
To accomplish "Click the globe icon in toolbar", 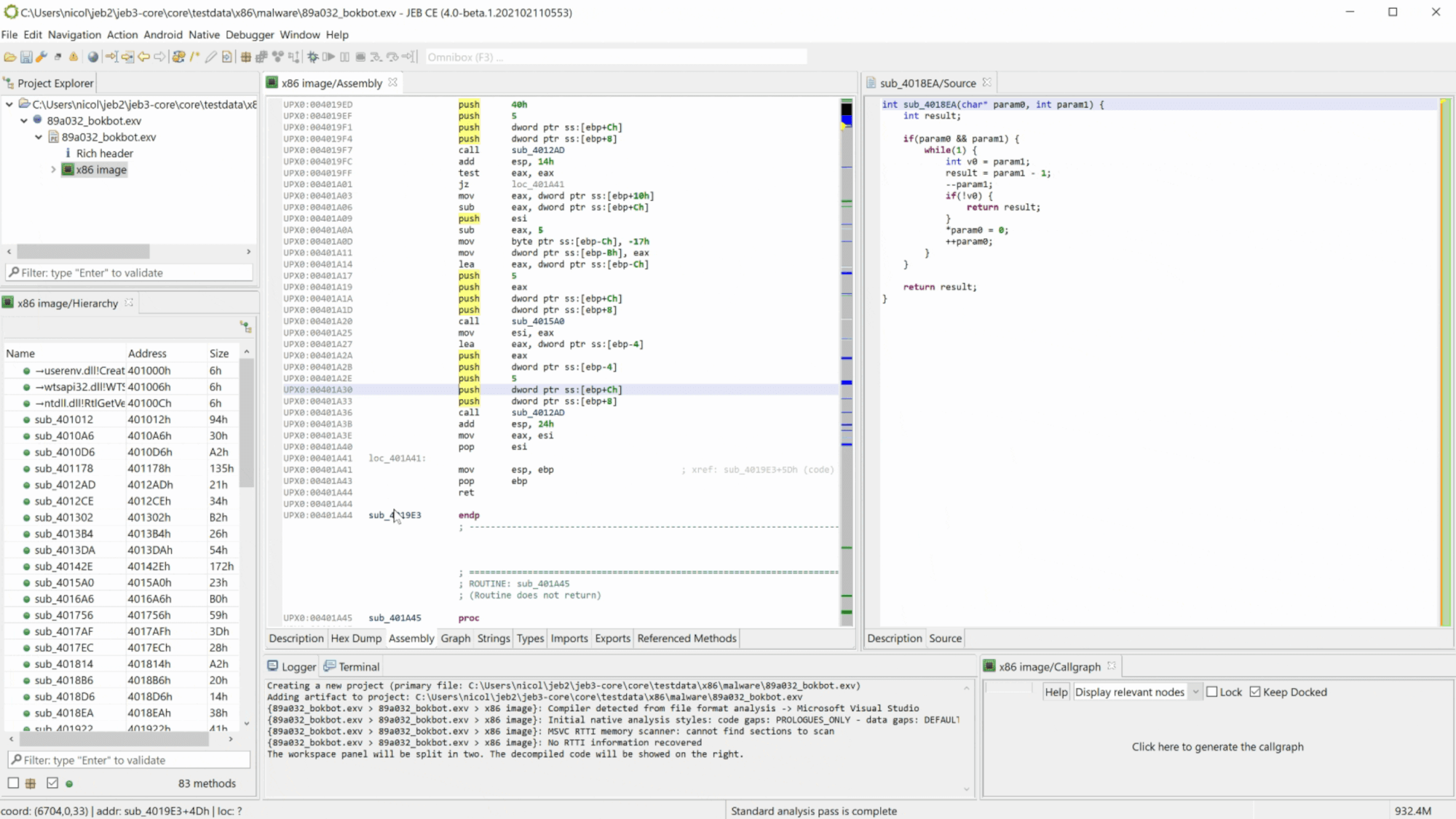I will tap(92, 57).
